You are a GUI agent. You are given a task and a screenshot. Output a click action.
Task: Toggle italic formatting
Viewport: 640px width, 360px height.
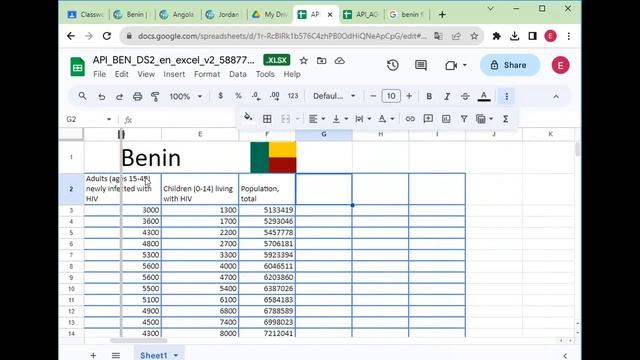click(447, 96)
